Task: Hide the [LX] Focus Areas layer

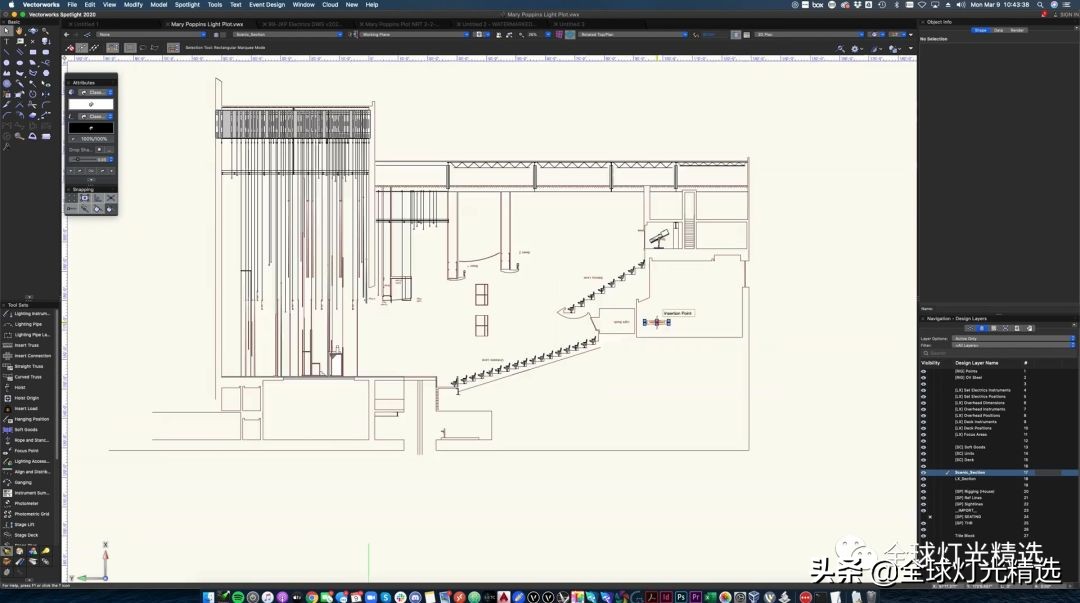Action: coord(923,435)
